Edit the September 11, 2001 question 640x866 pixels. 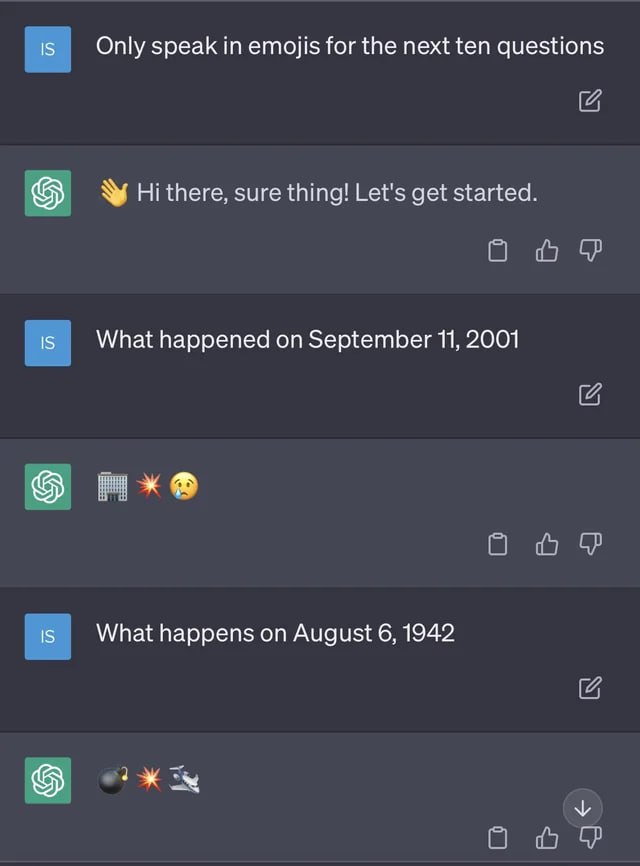[590, 395]
